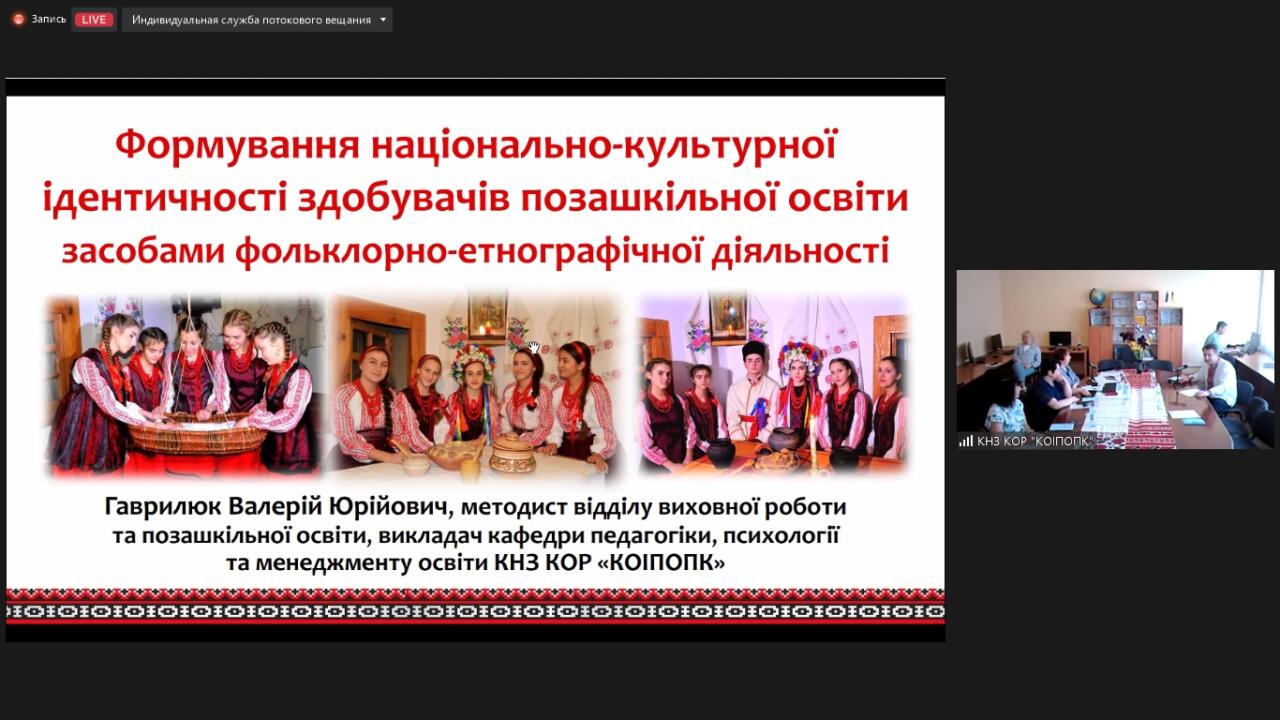Click the КНЗ КОР "КОІПОПК" participant name label

tap(1035, 441)
